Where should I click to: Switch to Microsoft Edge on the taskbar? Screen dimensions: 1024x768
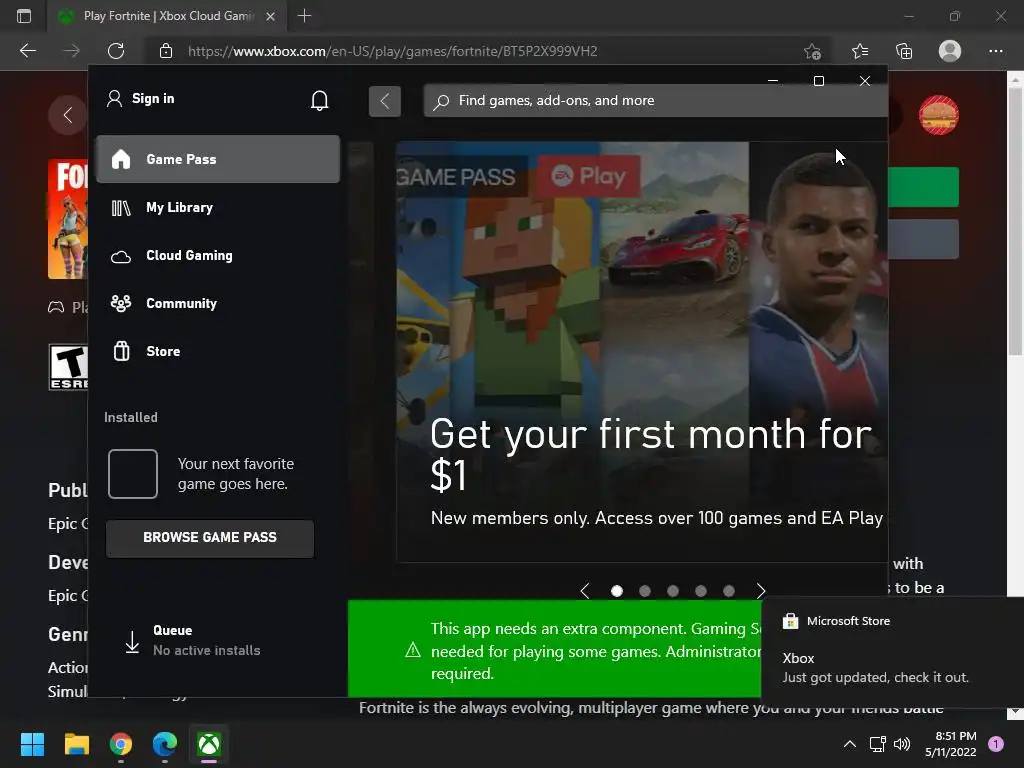click(x=165, y=744)
